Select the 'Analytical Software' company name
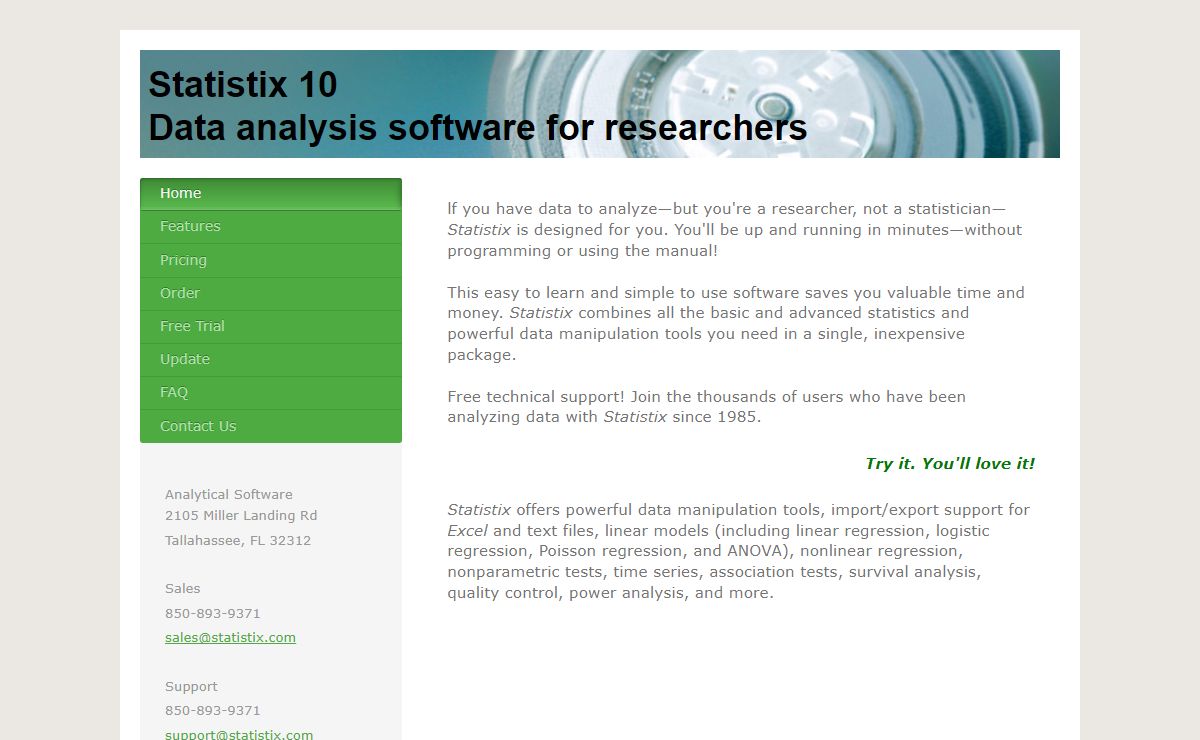The width and height of the screenshot is (1200, 740). tap(229, 494)
